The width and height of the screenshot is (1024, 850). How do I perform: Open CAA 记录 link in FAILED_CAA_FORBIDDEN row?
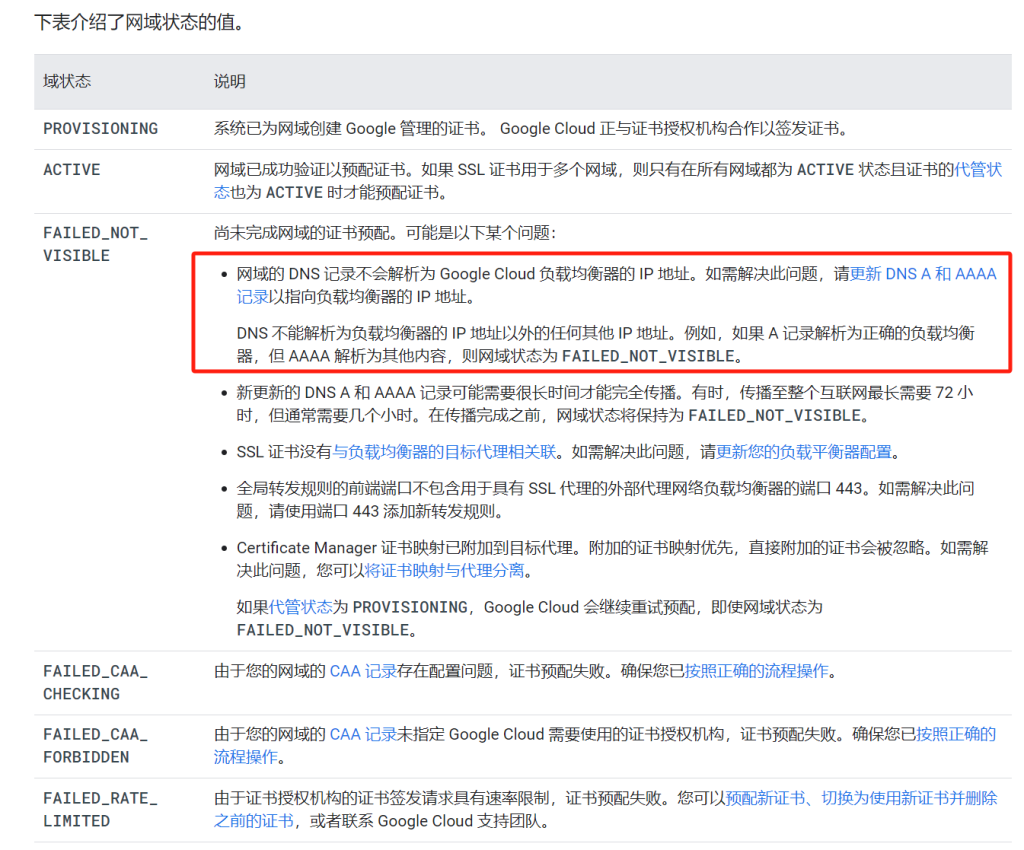(x=364, y=734)
